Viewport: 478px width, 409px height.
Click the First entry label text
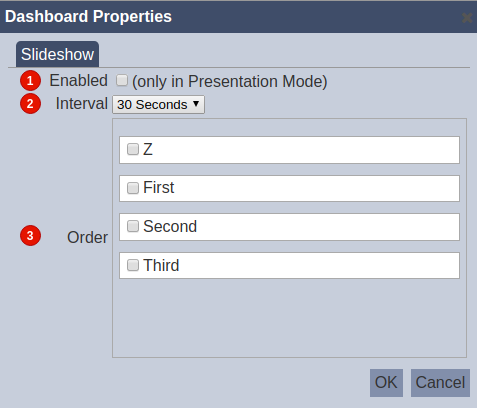[x=159, y=187]
